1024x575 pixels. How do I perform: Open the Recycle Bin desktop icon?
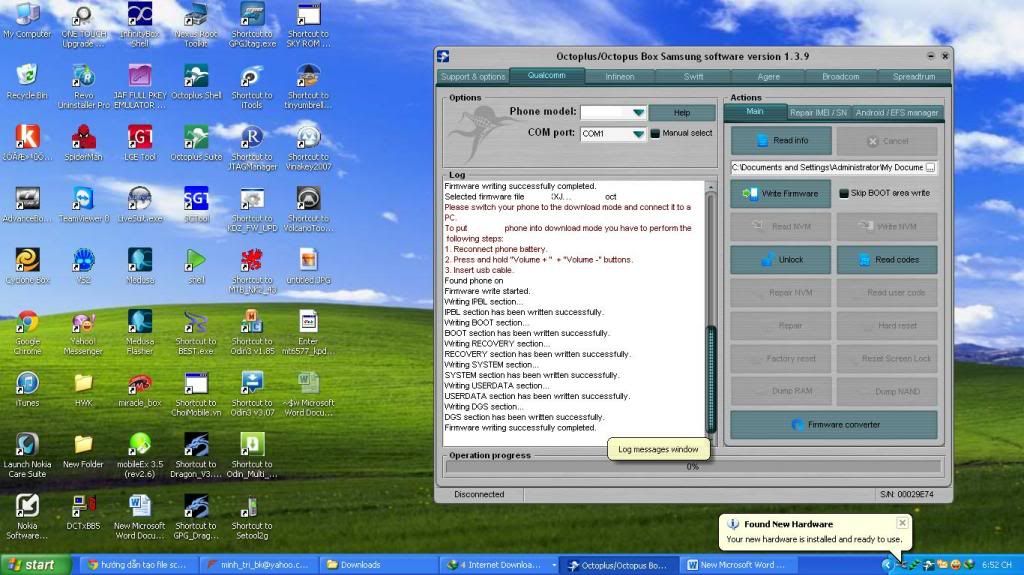pyautogui.click(x=27, y=82)
